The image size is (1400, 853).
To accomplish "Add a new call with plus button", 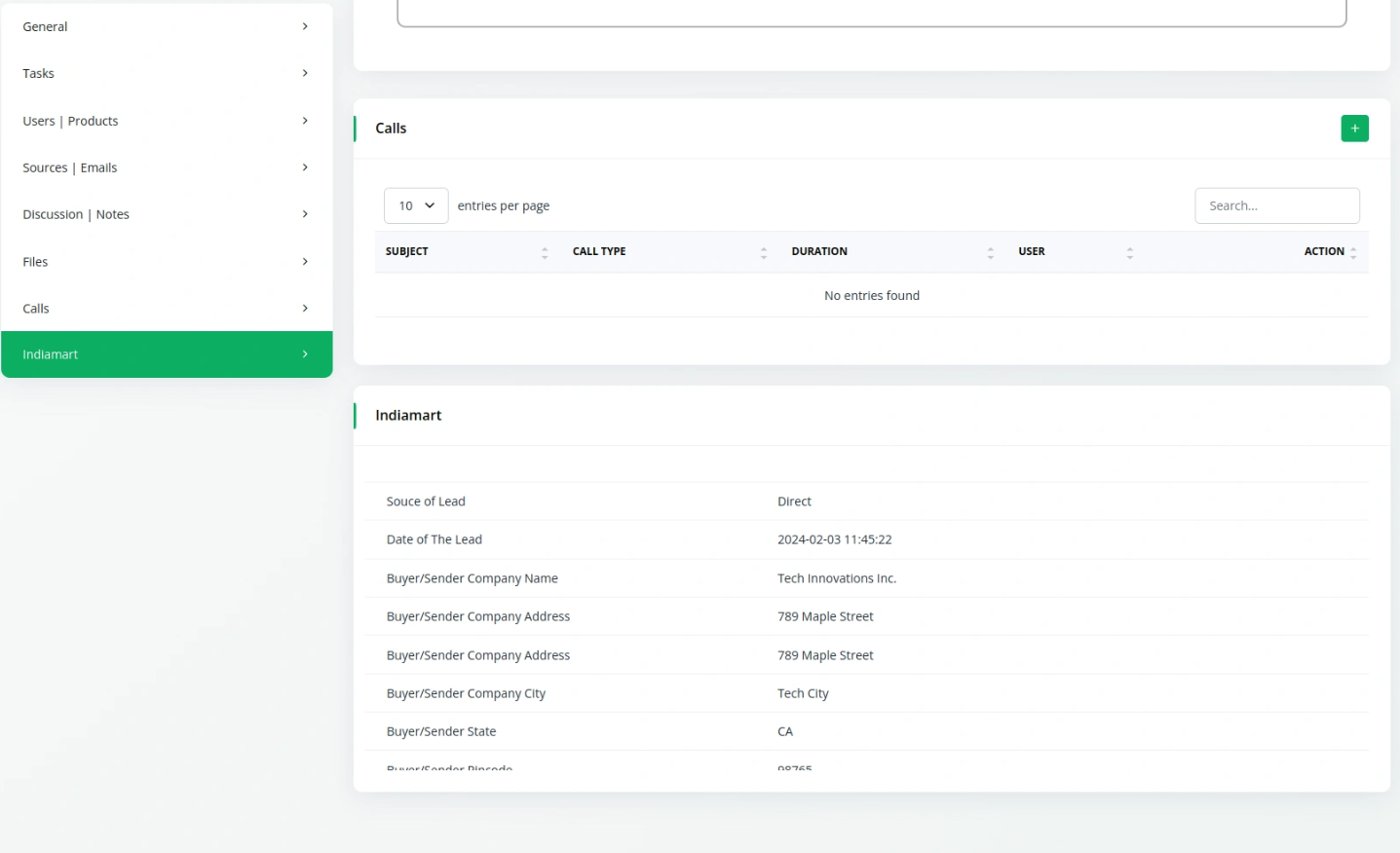I will 1354,129.
